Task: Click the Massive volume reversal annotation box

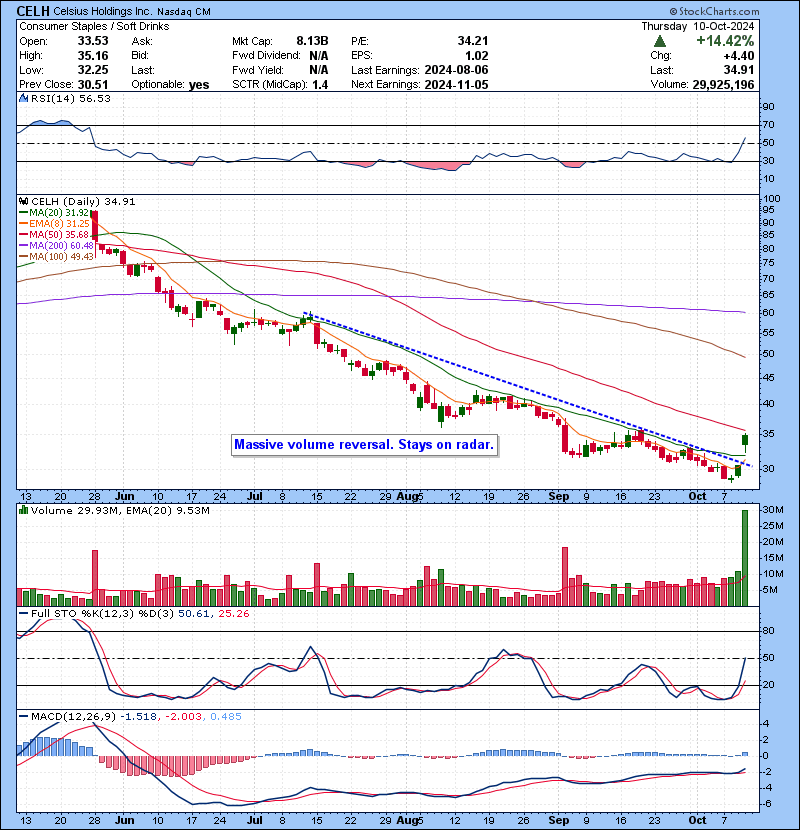Action: (x=364, y=445)
